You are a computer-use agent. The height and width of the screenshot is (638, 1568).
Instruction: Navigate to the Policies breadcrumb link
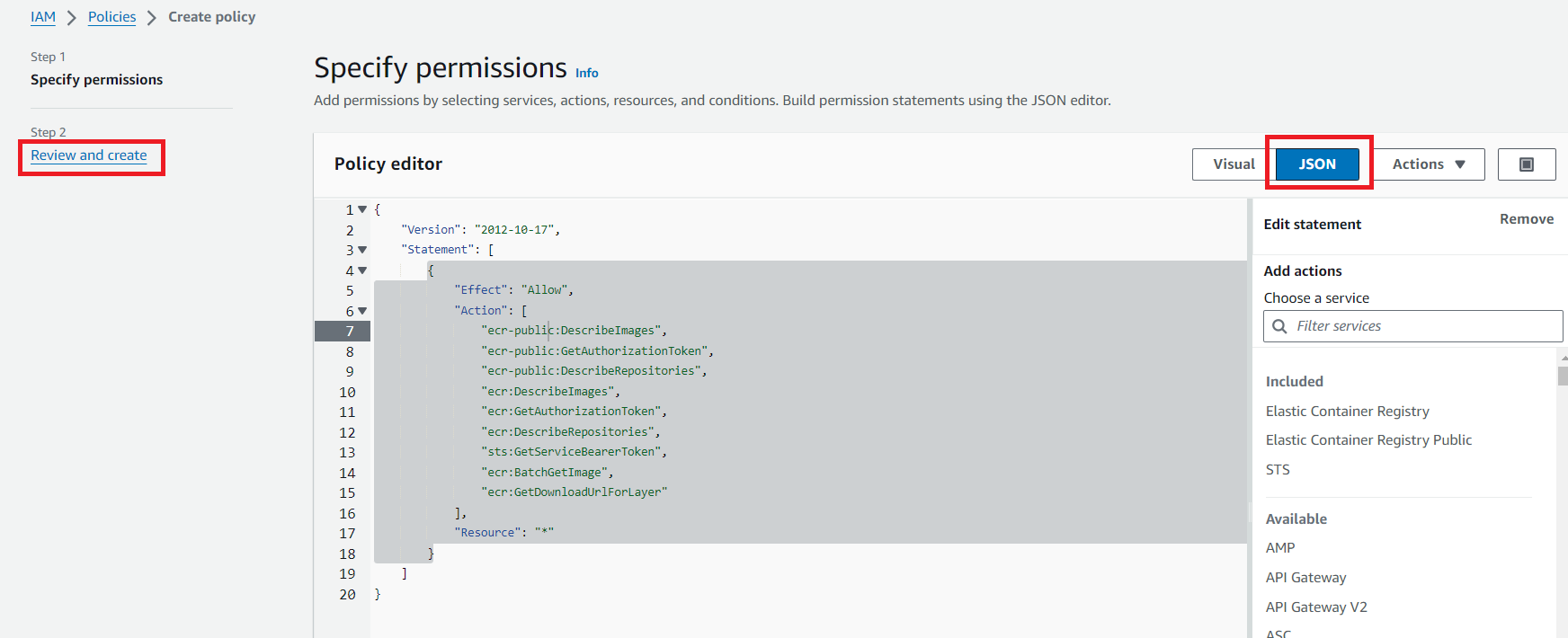[111, 17]
